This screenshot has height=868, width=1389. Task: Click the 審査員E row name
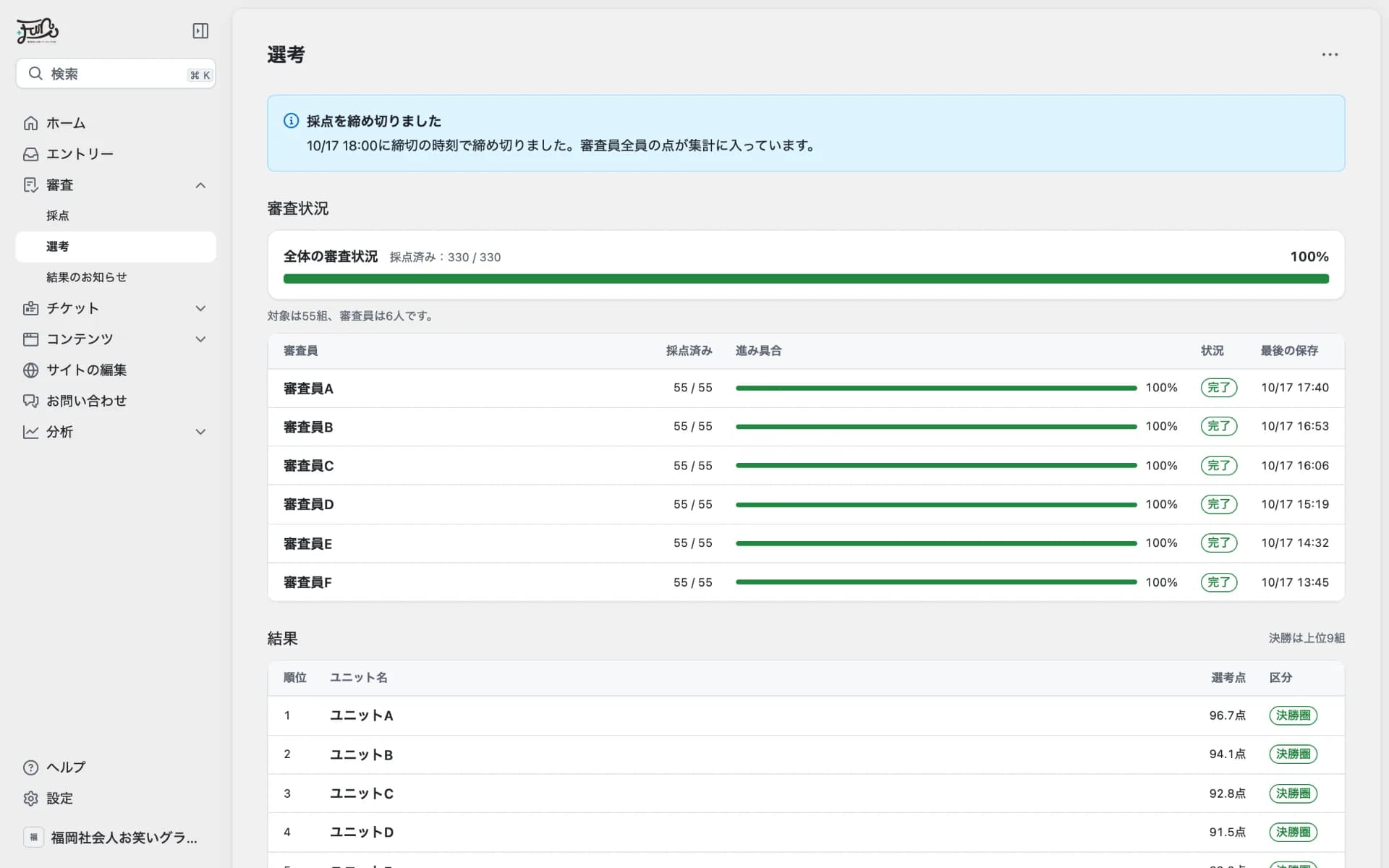coord(307,544)
